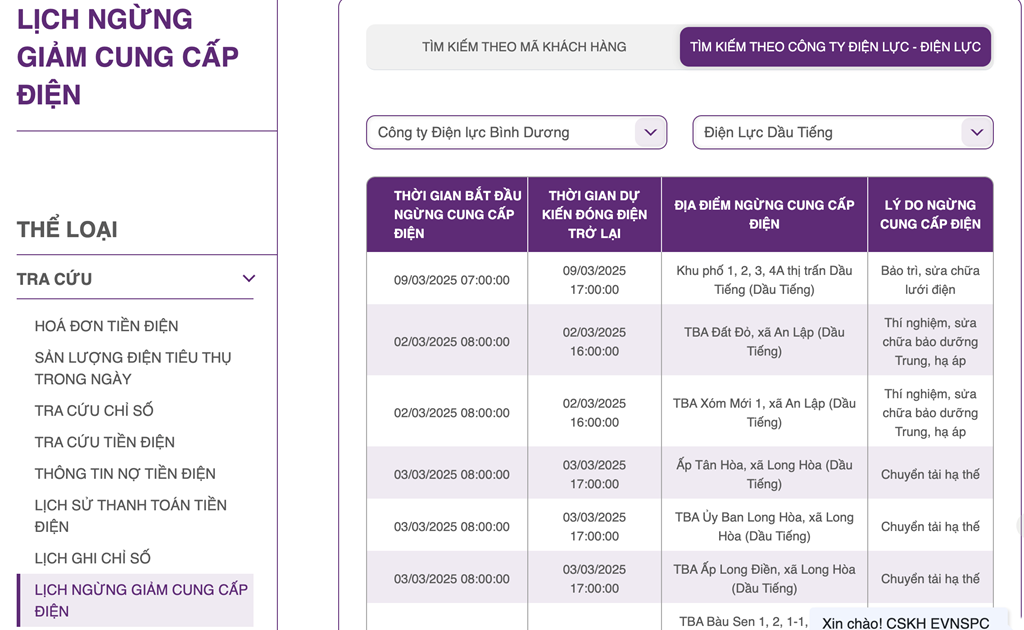Open Lịch sử thanh toán tiền điện
Image resolution: width=1024 pixels, height=630 pixels.
(x=130, y=515)
